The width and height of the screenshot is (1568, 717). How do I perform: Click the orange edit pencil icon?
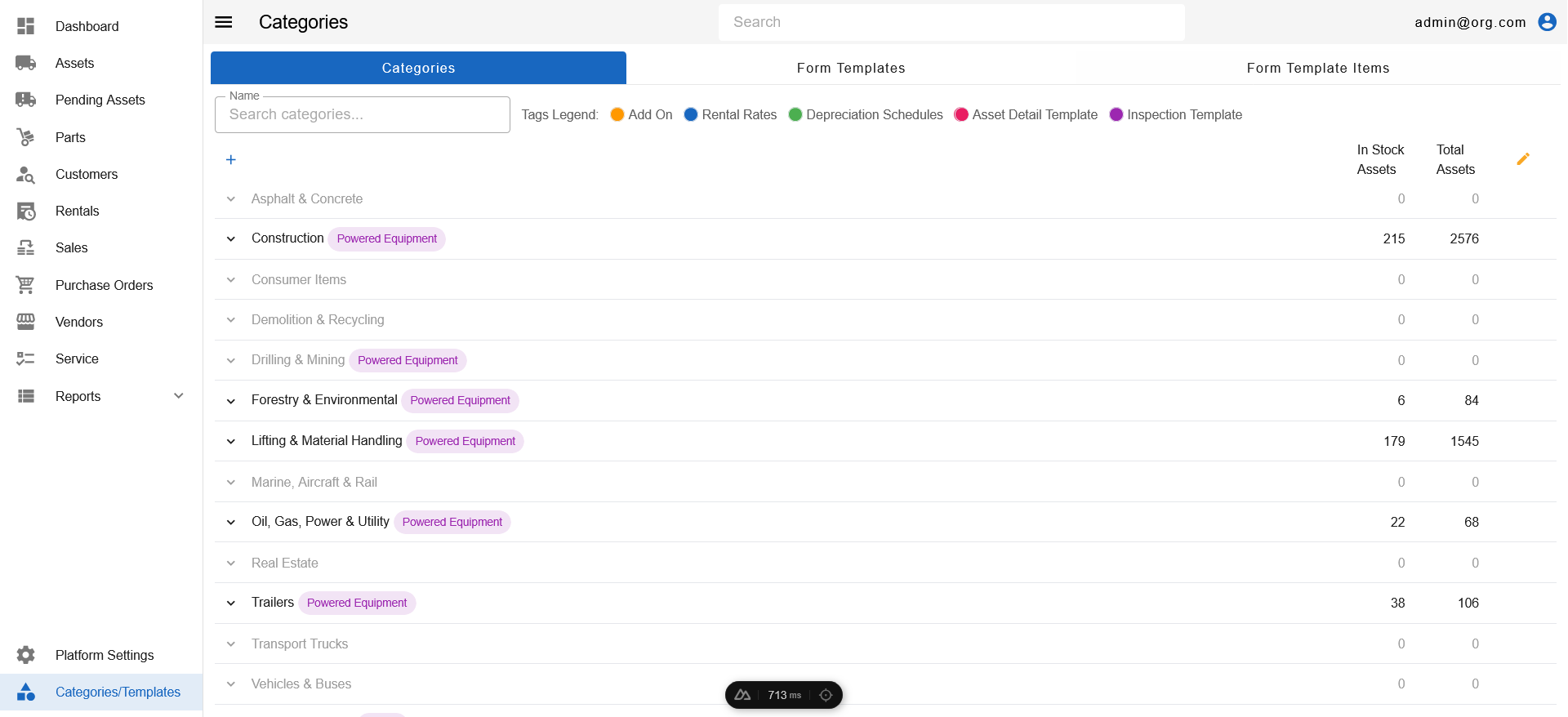1522,159
